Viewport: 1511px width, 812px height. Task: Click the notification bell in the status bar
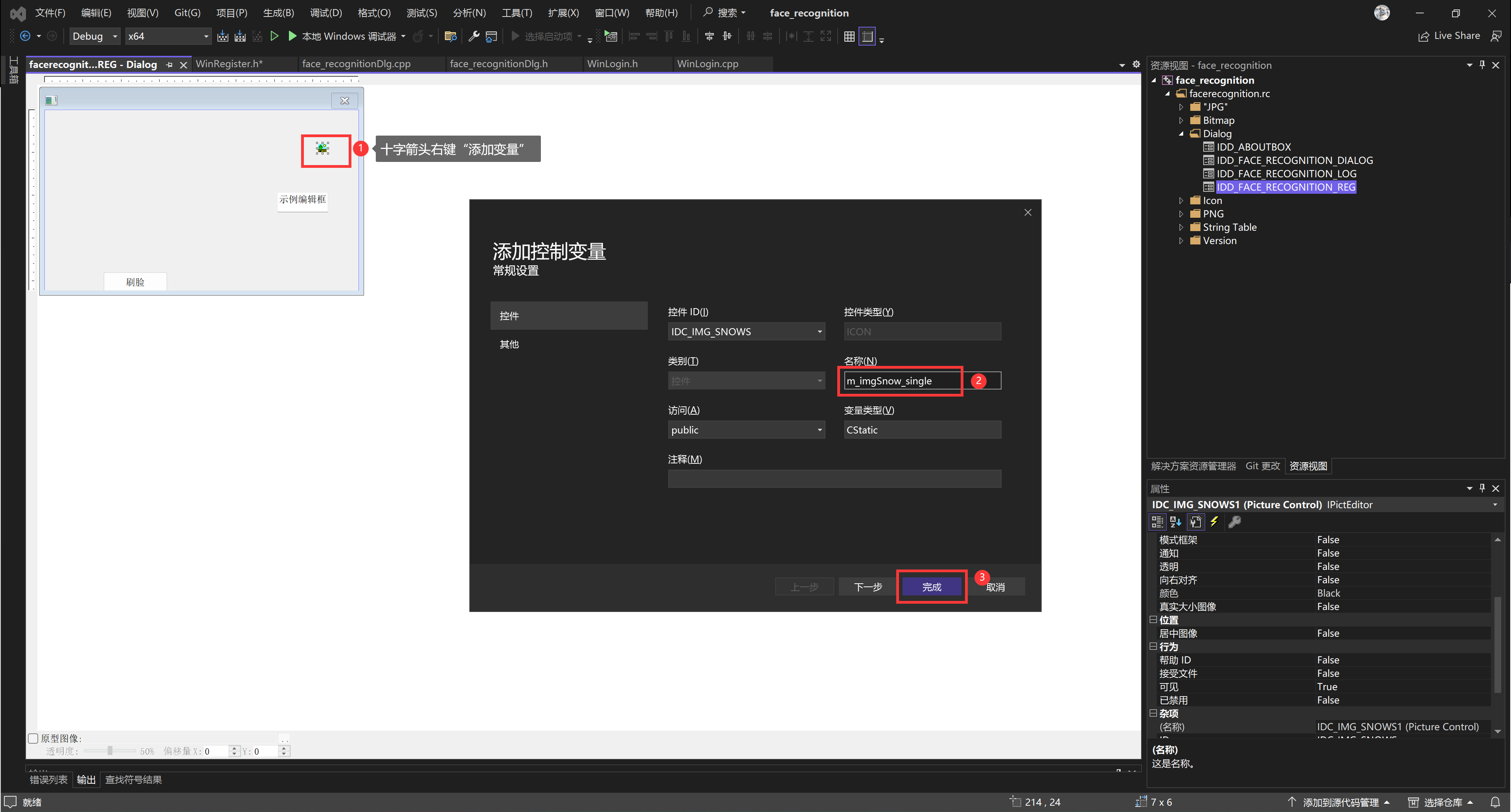coord(1495,802)
